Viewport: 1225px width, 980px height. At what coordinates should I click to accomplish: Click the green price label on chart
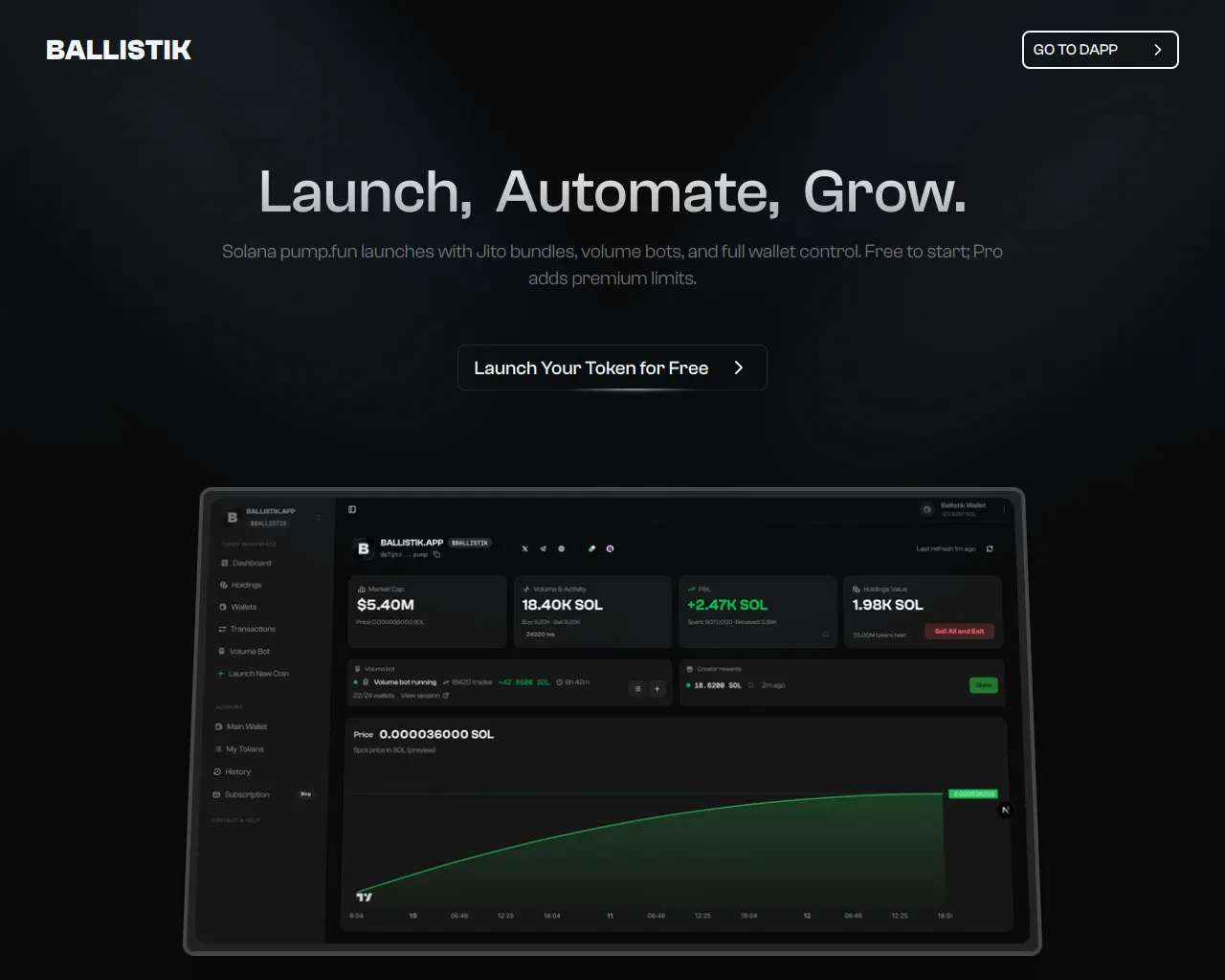point(973,793)
